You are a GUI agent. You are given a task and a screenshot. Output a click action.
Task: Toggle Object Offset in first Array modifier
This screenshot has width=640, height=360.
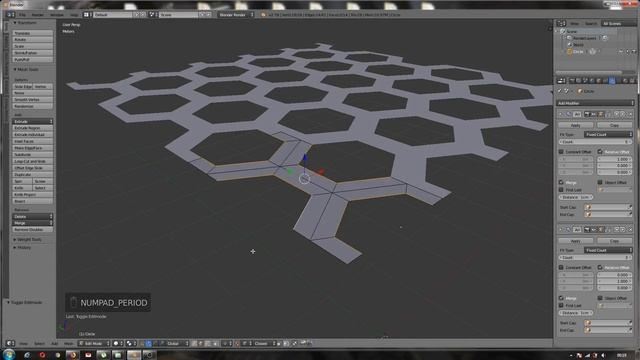600,182
